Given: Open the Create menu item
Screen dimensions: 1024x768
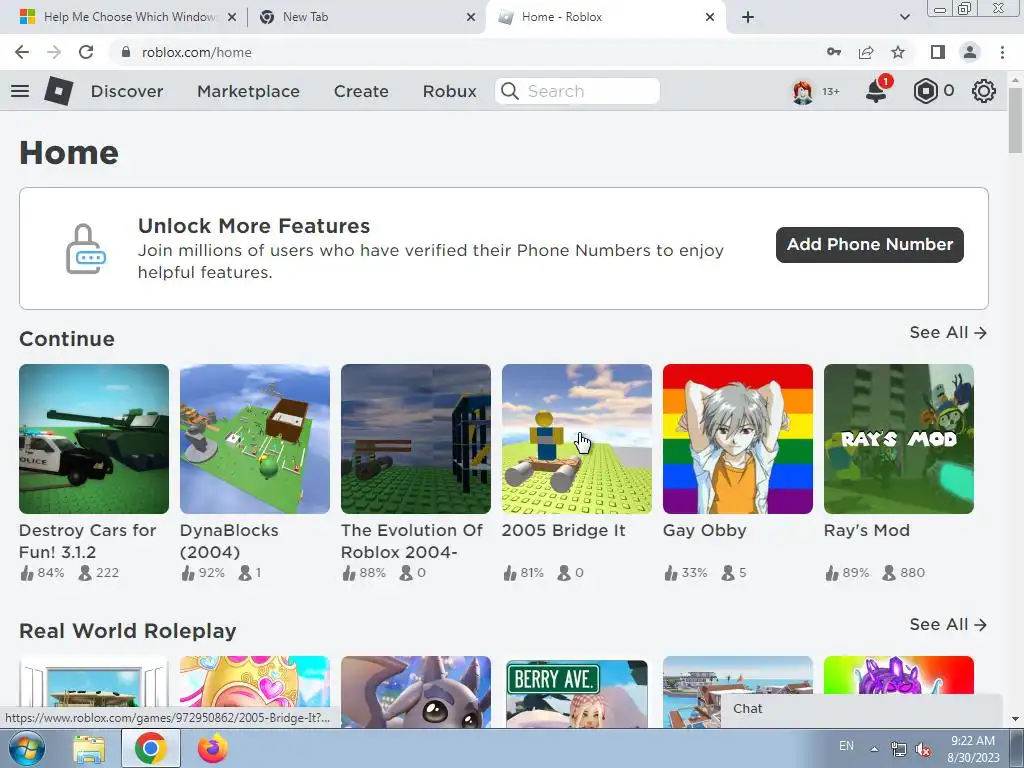Looking at the screenshot, I should click(361, 91).
